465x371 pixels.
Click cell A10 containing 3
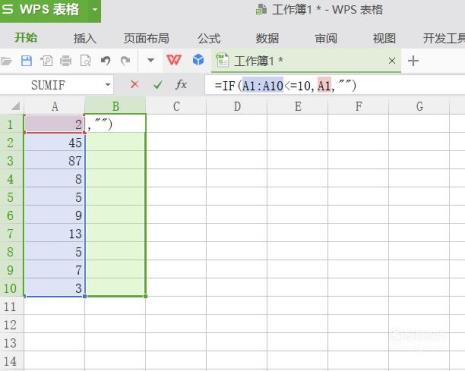click(x=55, y=288)
